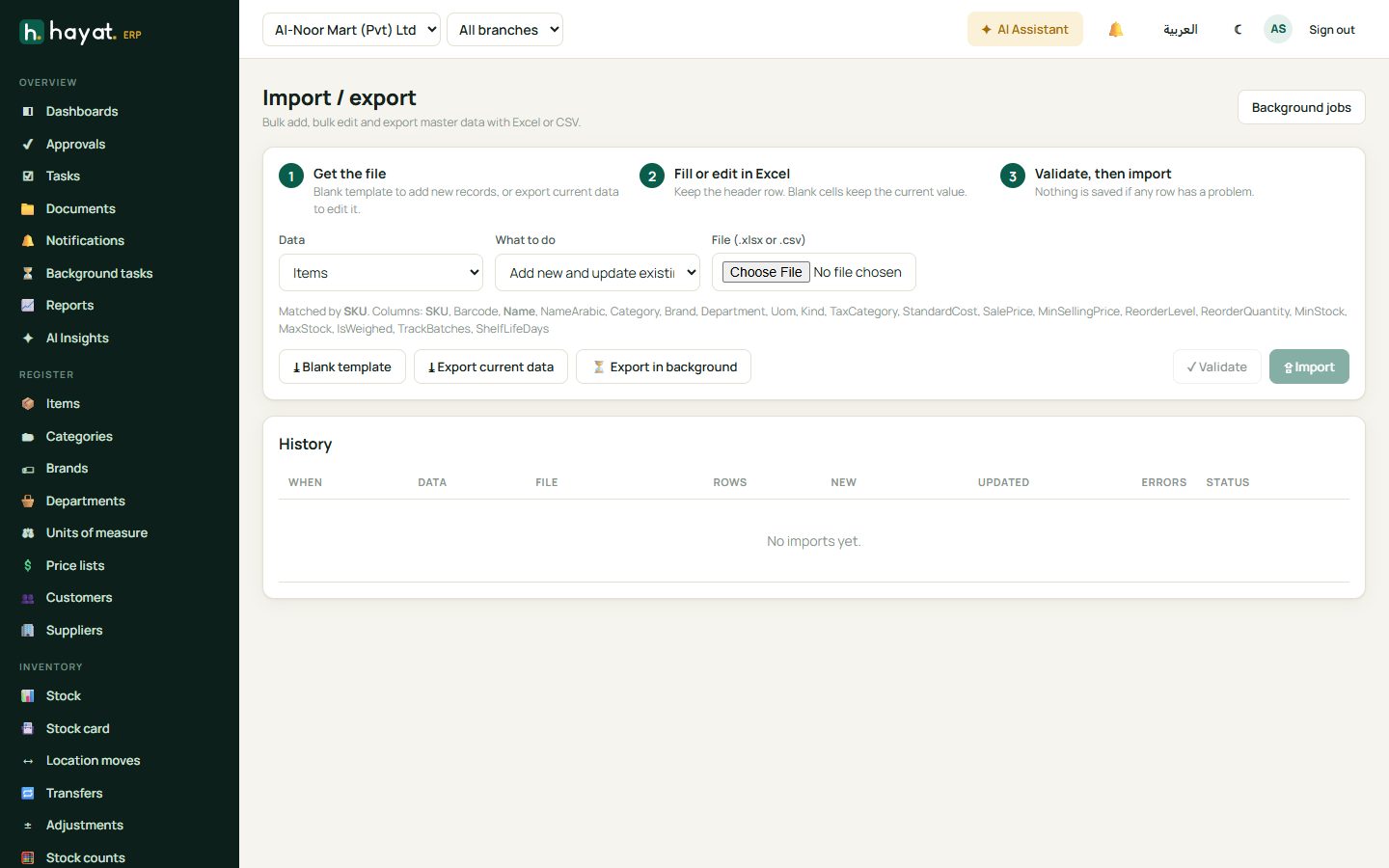Viewport: 1389px width, 868px height.
Task: Click the Transfers icon in sidebar
Action: 28,794
